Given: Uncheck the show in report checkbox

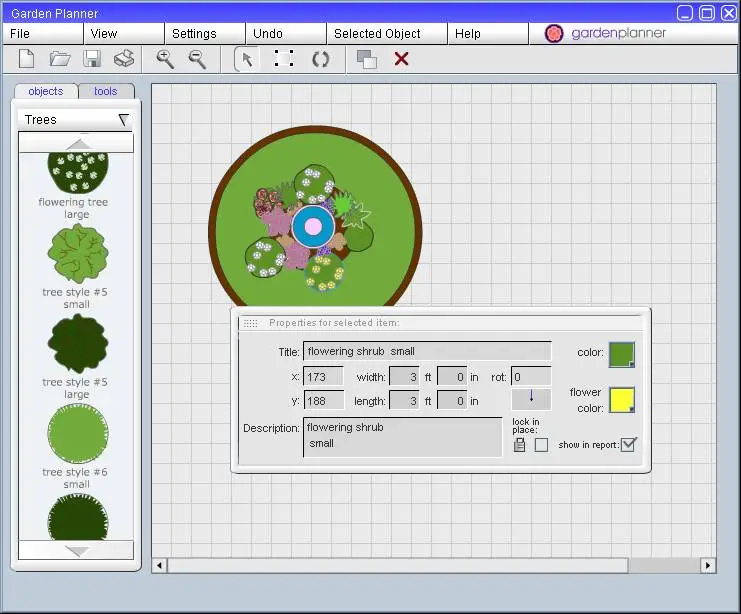Looking at the screenshot, I should point(629,444).
